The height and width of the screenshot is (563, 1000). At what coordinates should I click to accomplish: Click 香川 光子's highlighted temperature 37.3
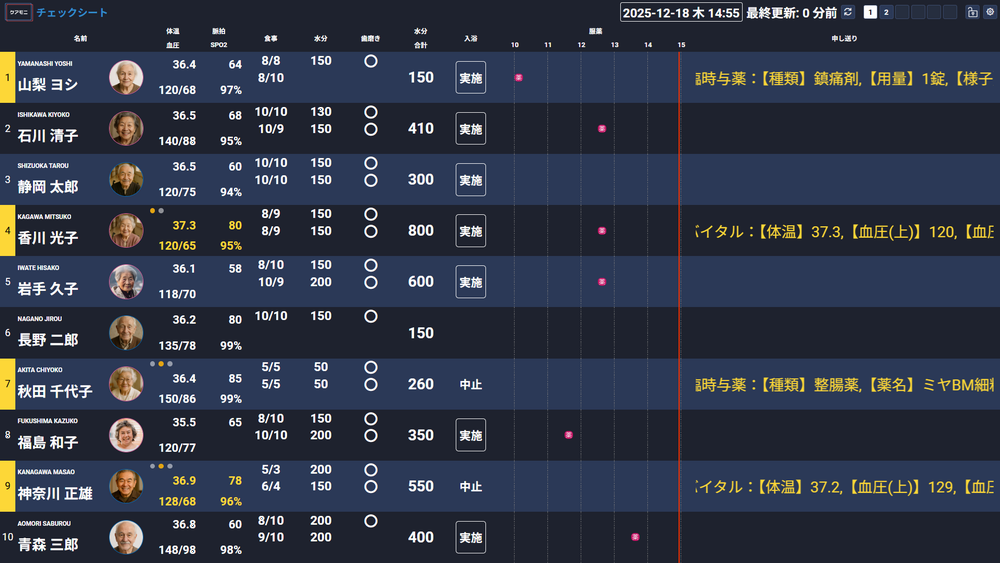(184, 225)
